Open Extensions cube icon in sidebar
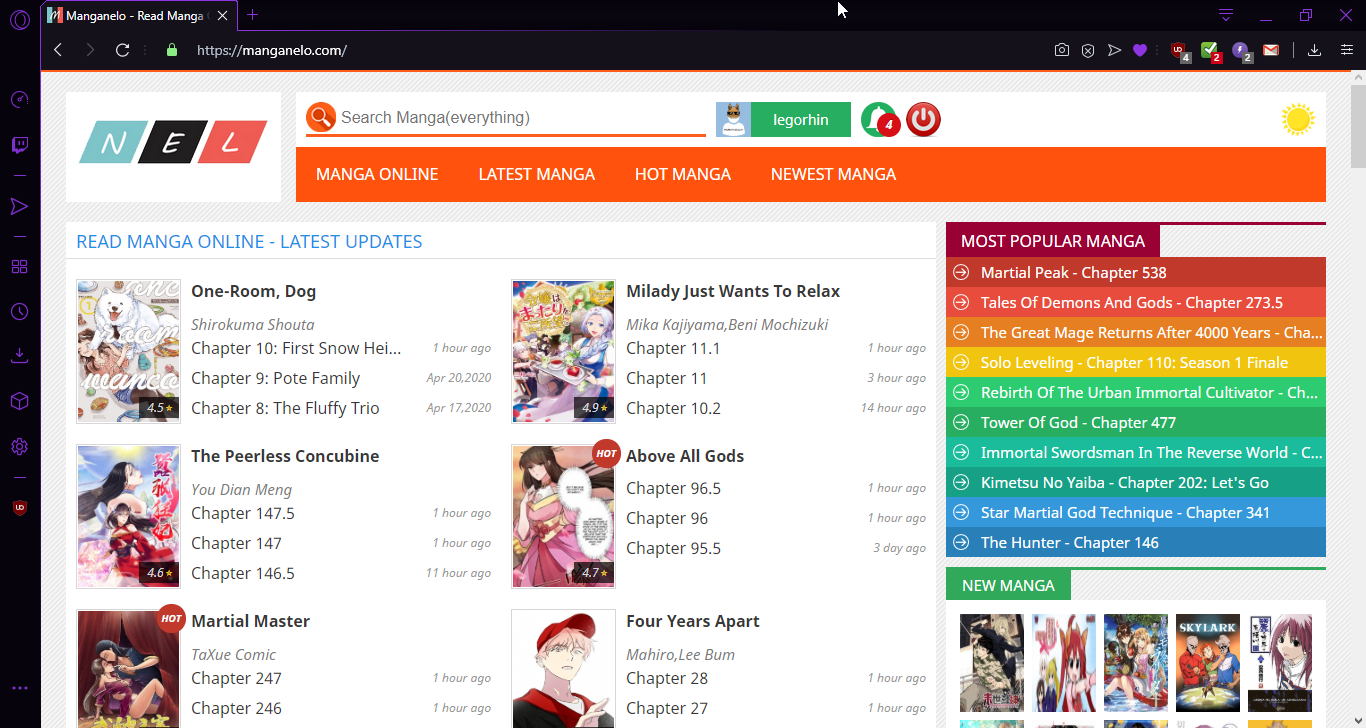The height and width of the screenshot is (728, 1366). (x=20, y=401)
